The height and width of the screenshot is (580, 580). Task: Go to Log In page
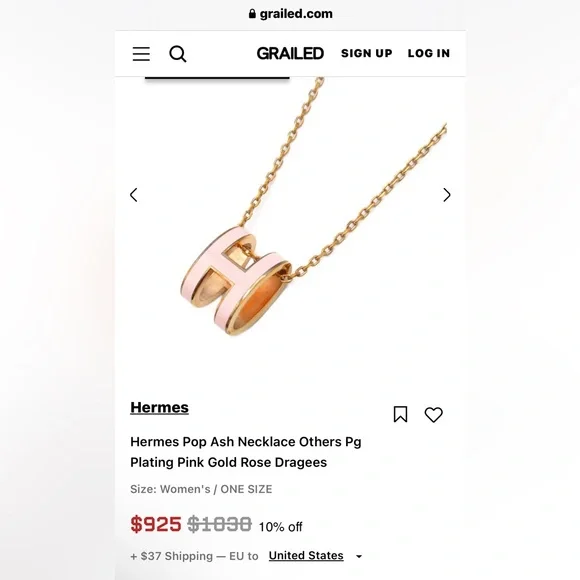[x=429, y=53]
